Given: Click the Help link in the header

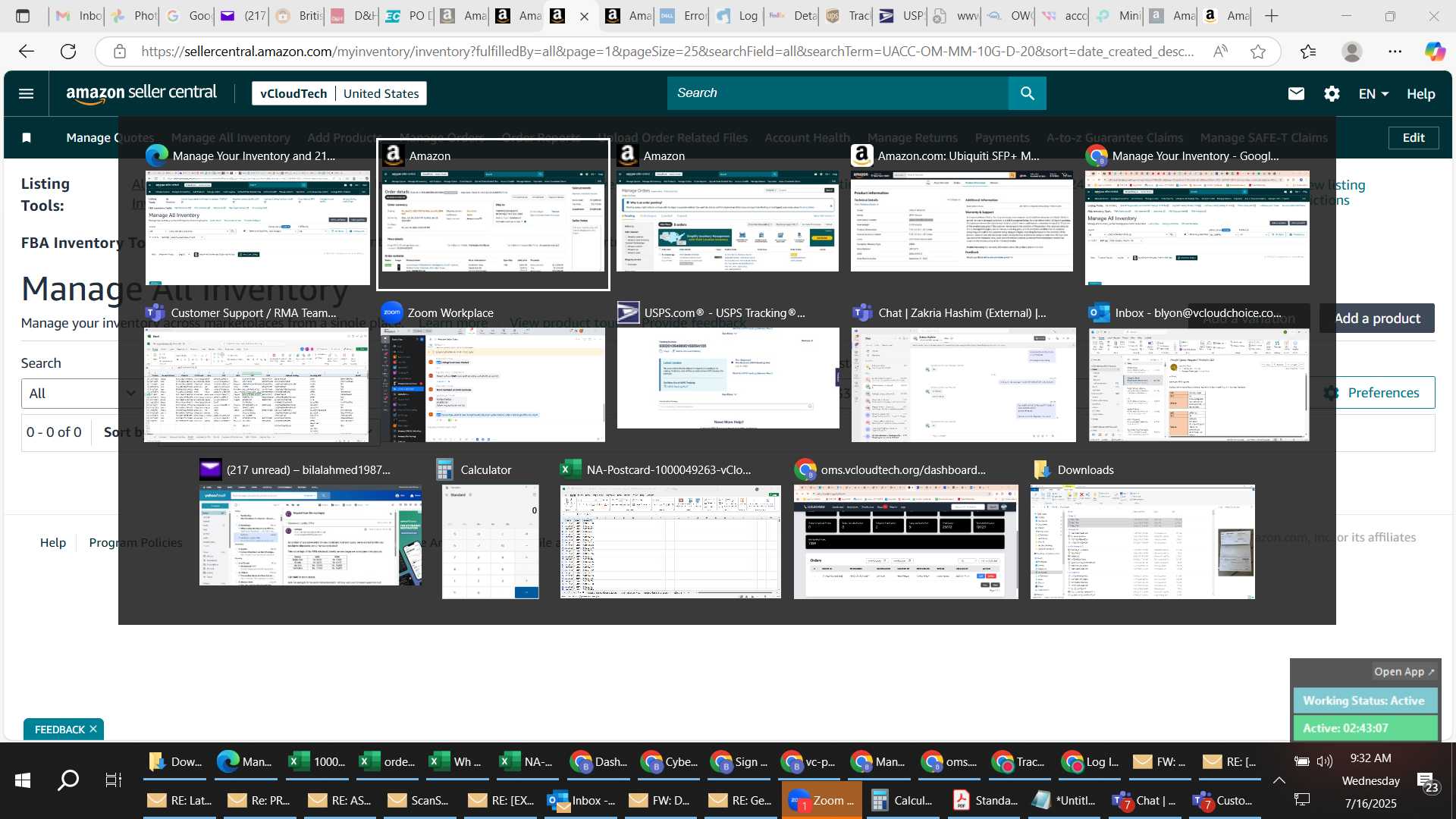Looking at the screenshot, I should [1420, 93].
